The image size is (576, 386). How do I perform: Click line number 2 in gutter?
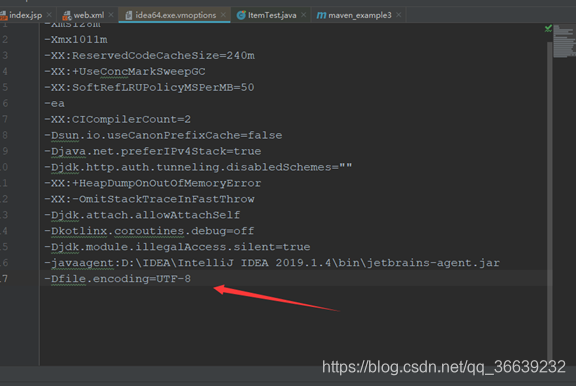(x=4, y=40)
